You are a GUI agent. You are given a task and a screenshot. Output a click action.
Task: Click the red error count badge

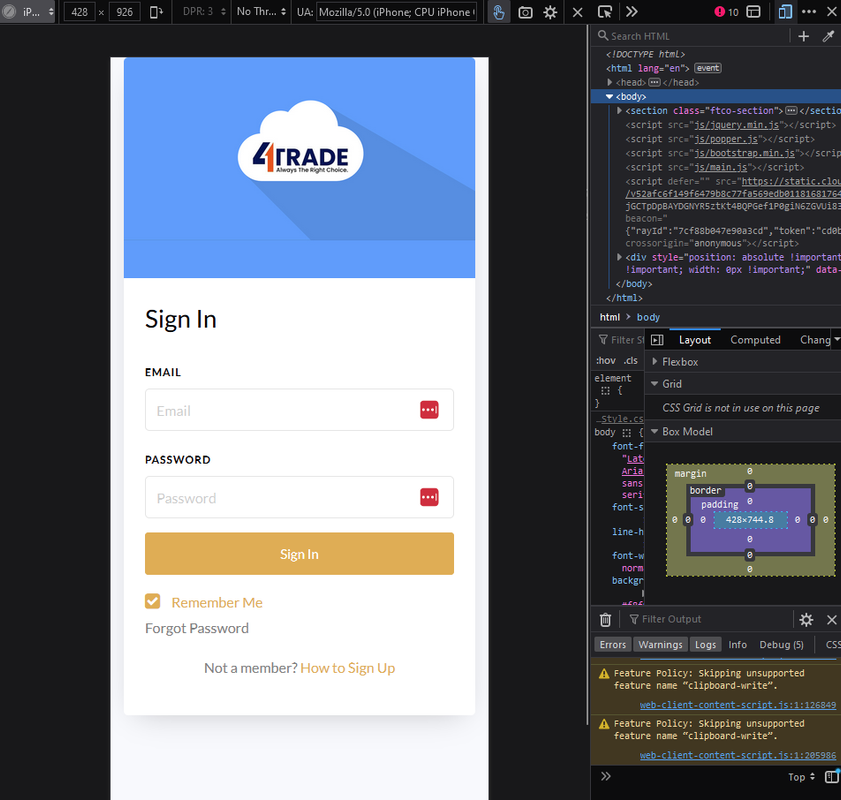727,12
